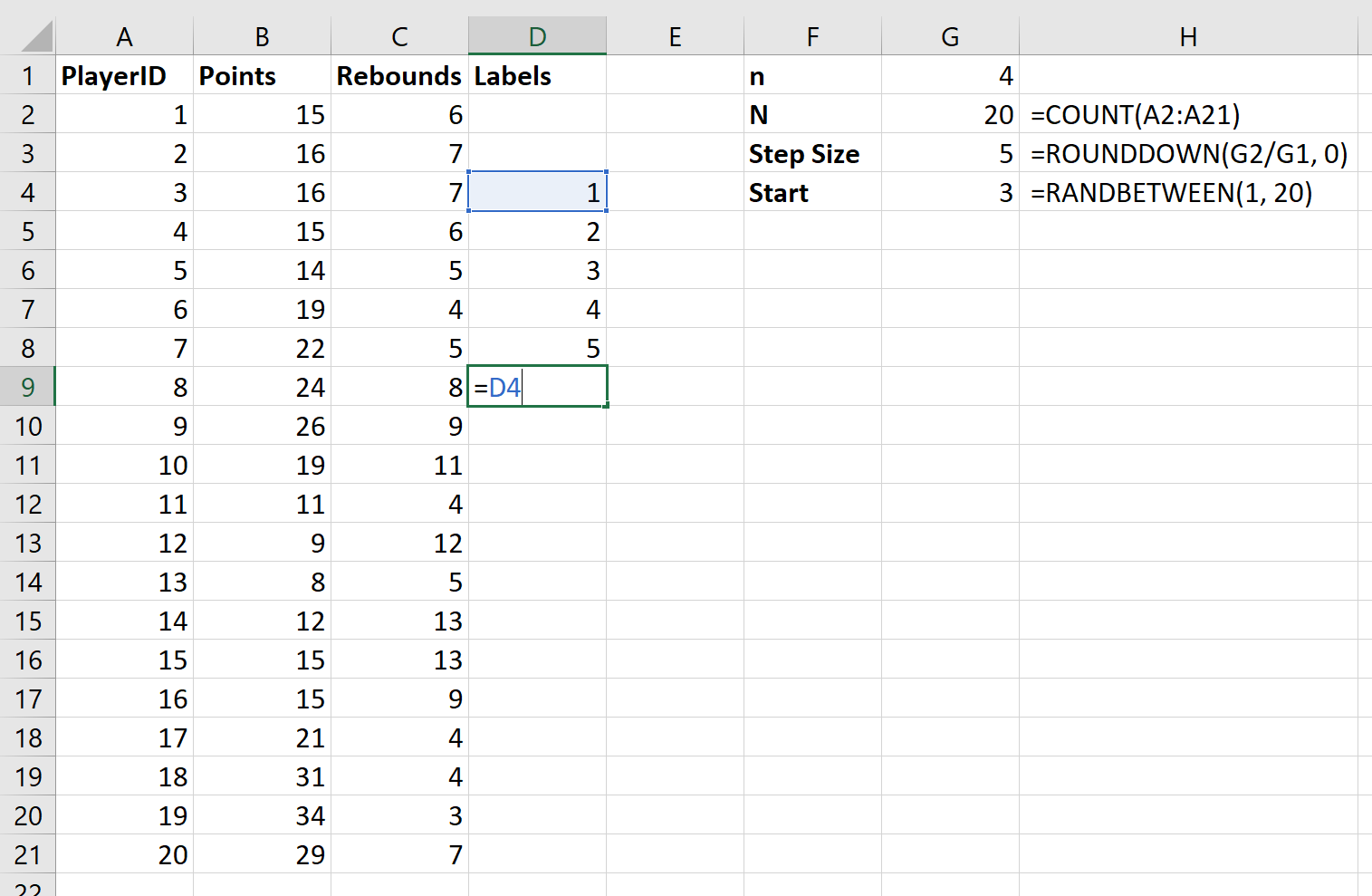The width and height of the screenshot is (1372, 896).
Task: Click the Step Size label cell
Action: tap(812, 154)
